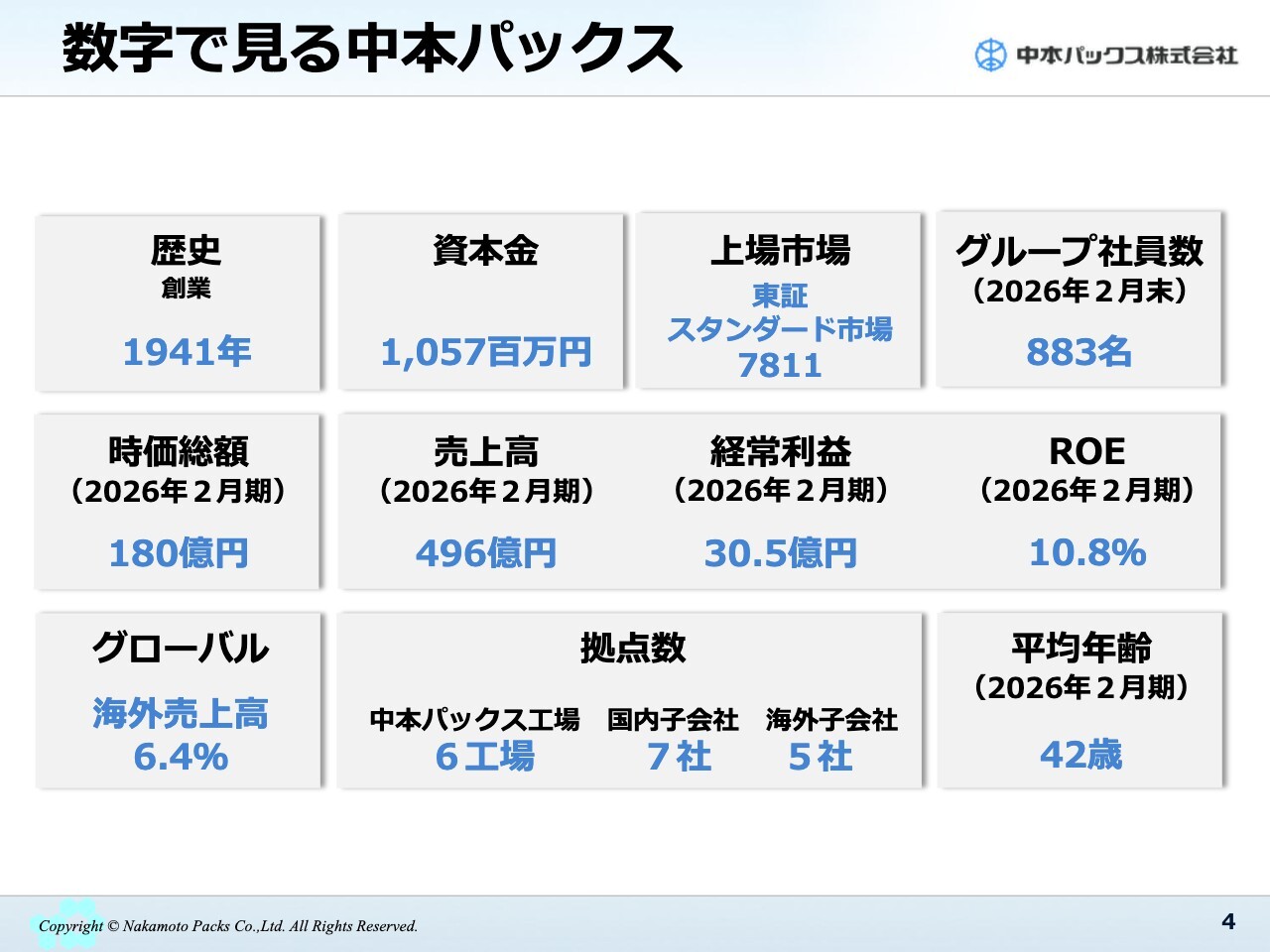Select the 海外子会社 5社 value

[821, 757]
